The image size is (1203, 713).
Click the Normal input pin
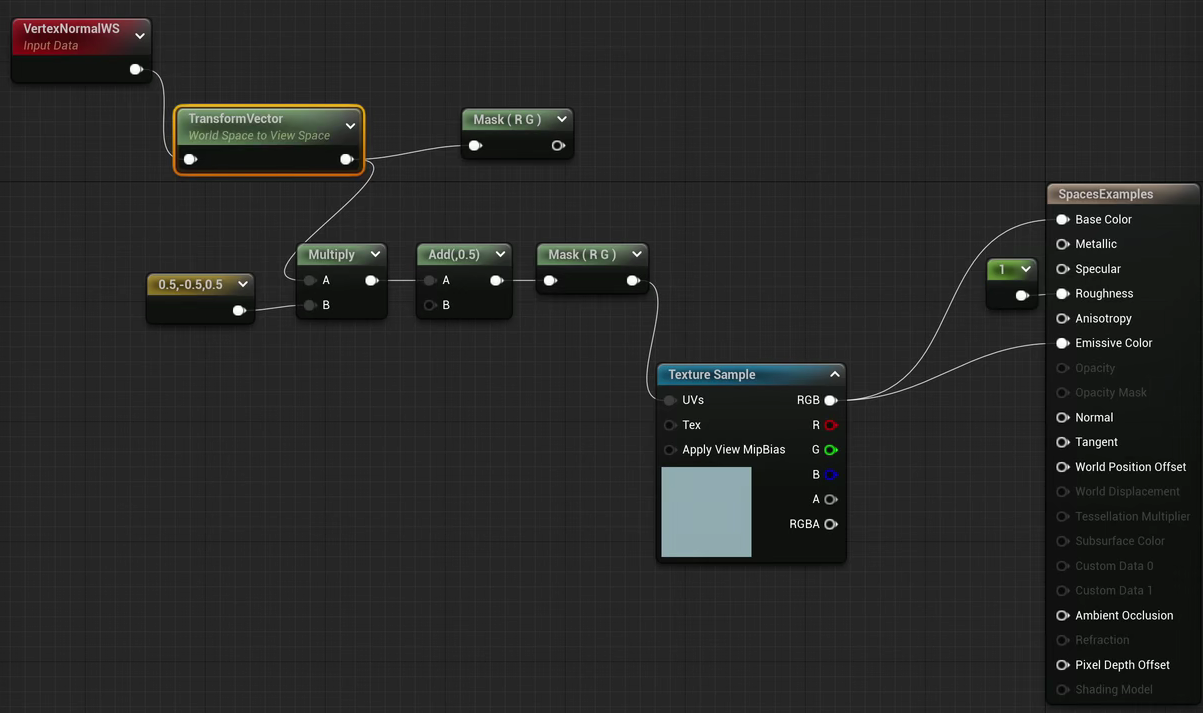[x=1063, y=417]
